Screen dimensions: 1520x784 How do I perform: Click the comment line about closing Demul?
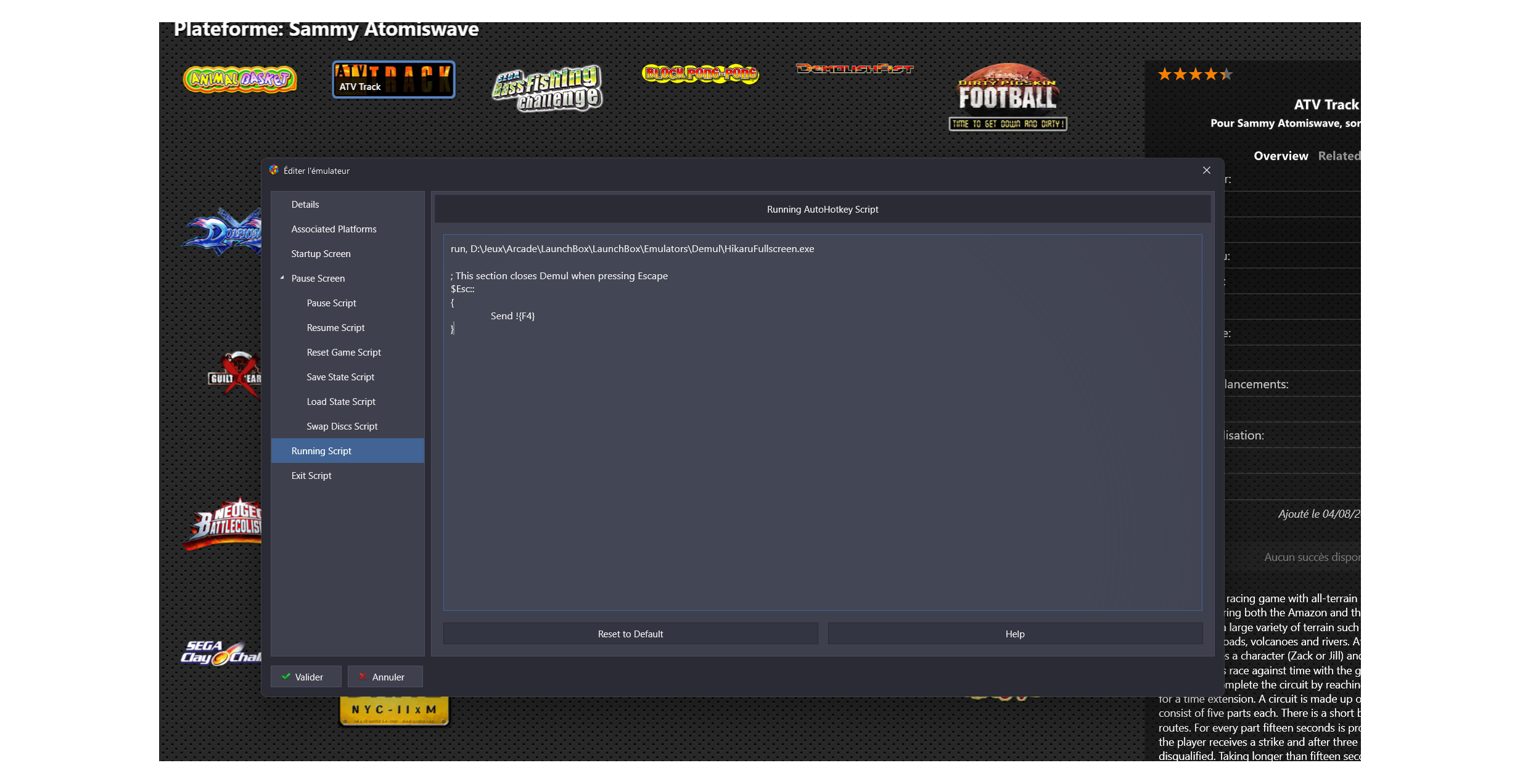[x=559, y=276]
